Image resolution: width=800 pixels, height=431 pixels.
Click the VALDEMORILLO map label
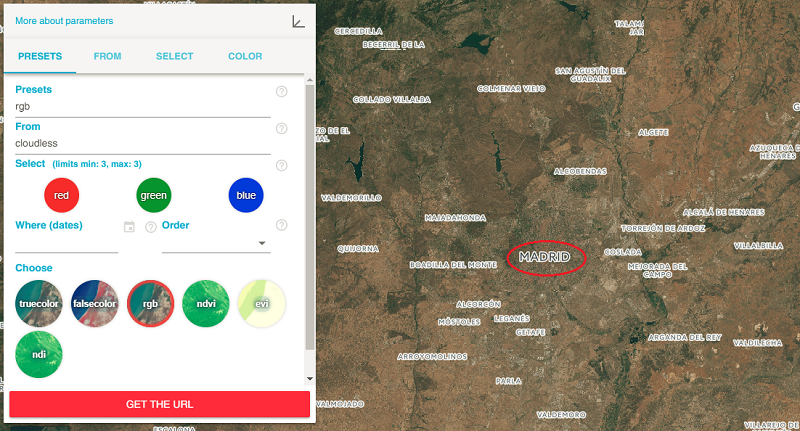351,198
